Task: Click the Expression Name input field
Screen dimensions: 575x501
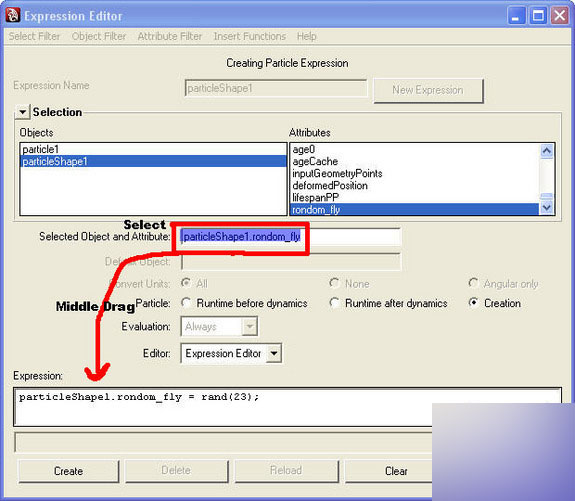Action: pos(276,88)
